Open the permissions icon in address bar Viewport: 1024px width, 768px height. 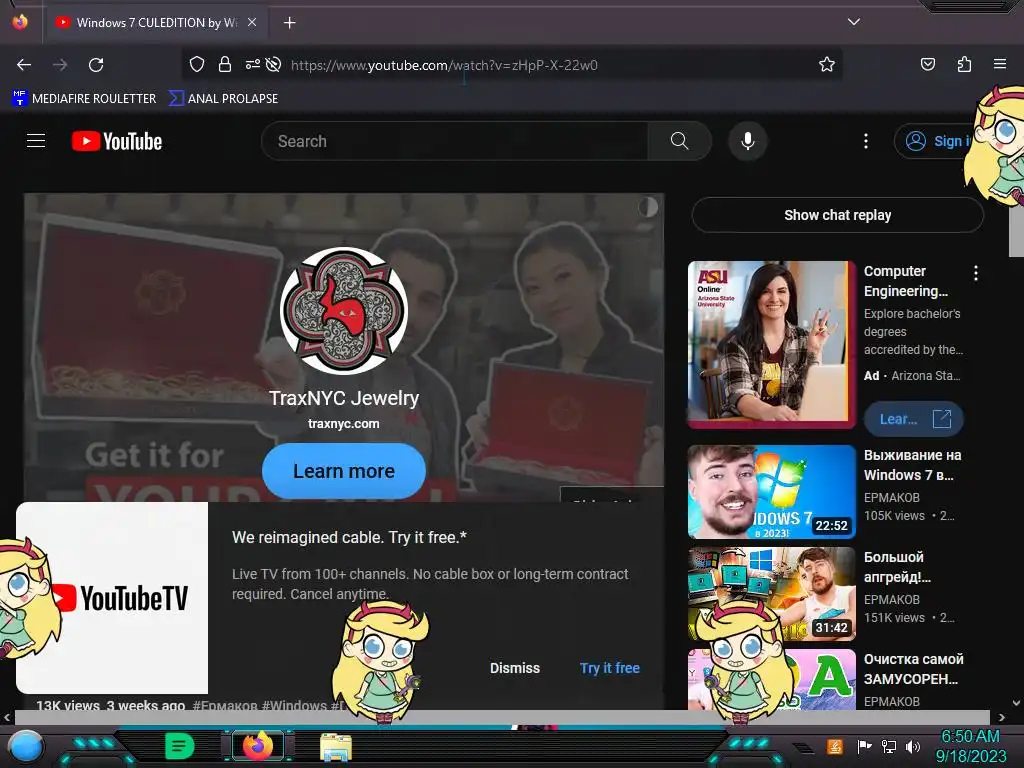click(x=252, y=64)
